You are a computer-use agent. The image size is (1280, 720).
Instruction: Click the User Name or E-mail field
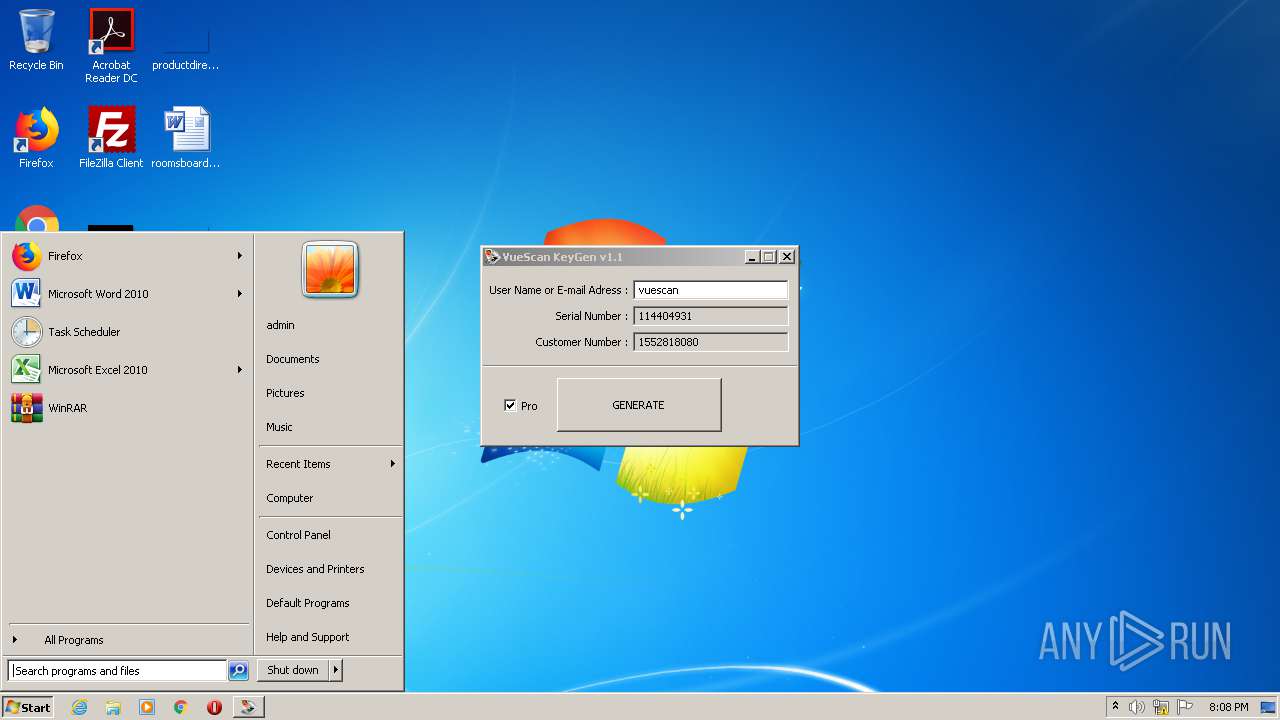tap(711, 290)
